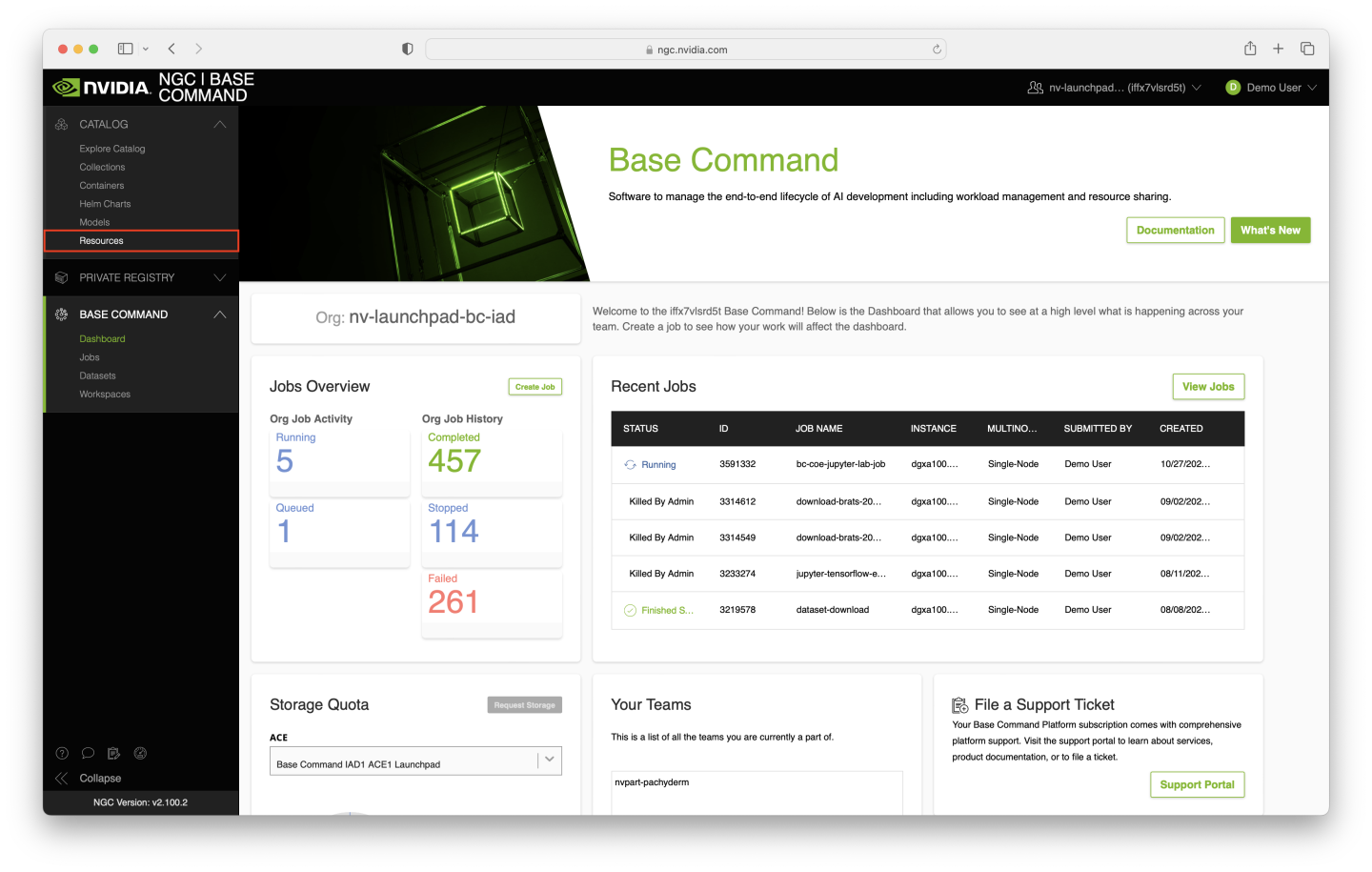
Task: Open the ACE selection dropdown for Storage Quota
Action: [548, 760]
